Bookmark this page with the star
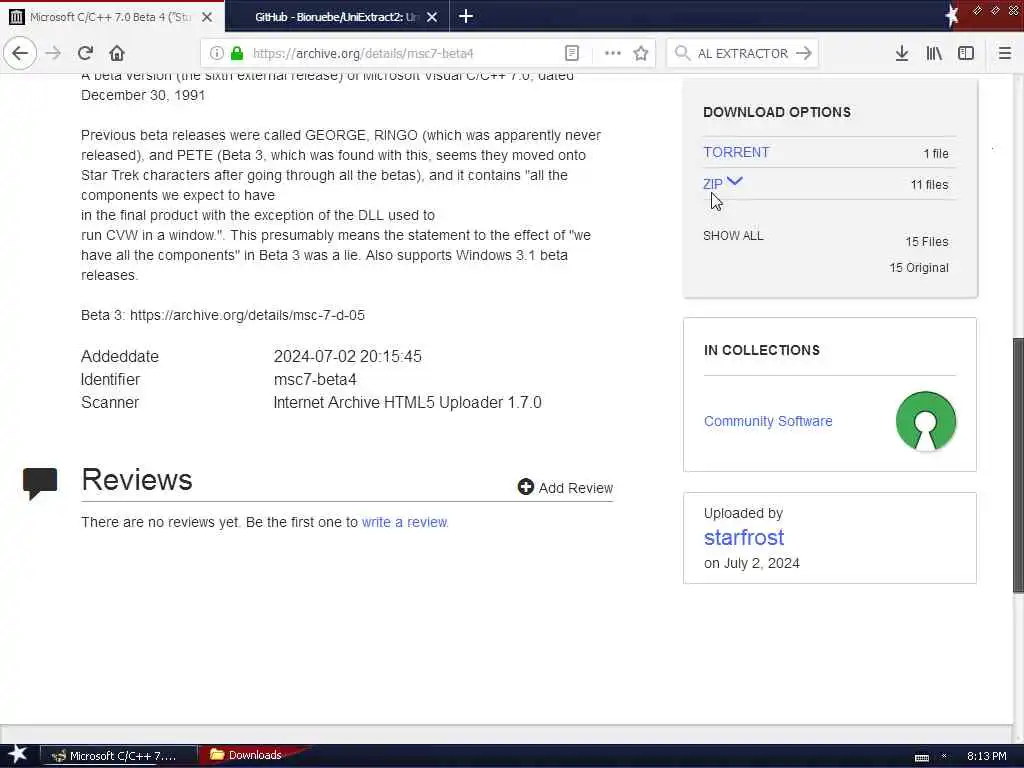 tap(641, 53)
